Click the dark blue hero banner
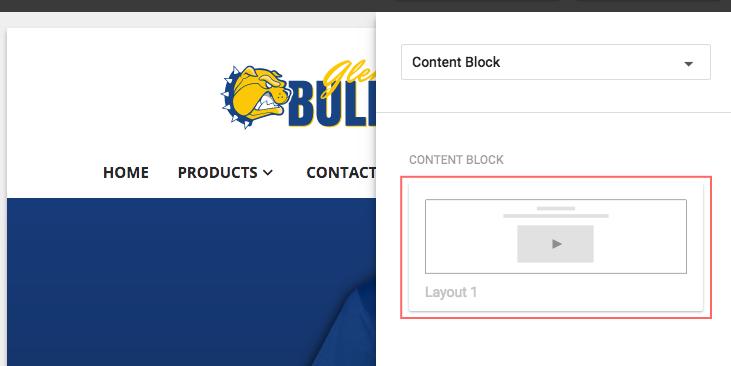The image size is (731, 366). coord(191,282)
